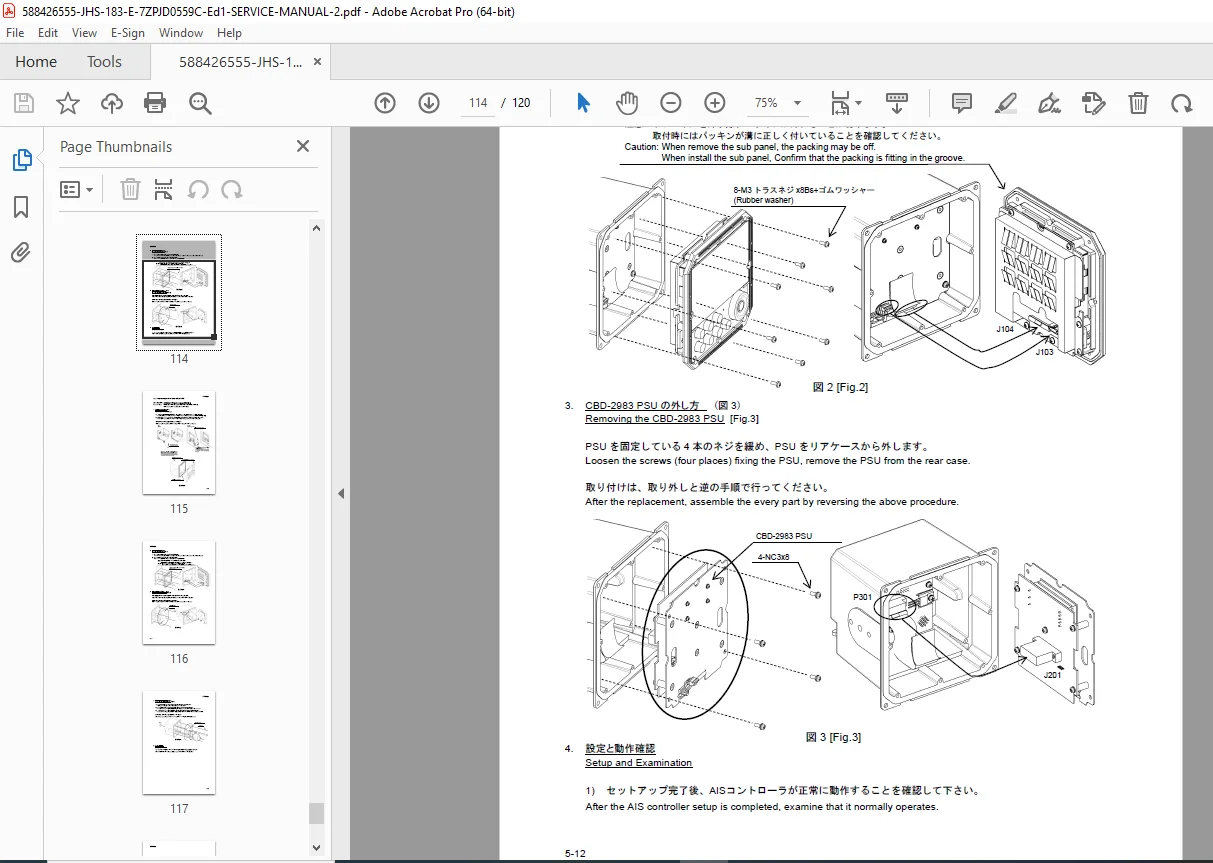1213x863 pixels.
Task: Click the 'J104' connector label
Action: (1006, 328)
